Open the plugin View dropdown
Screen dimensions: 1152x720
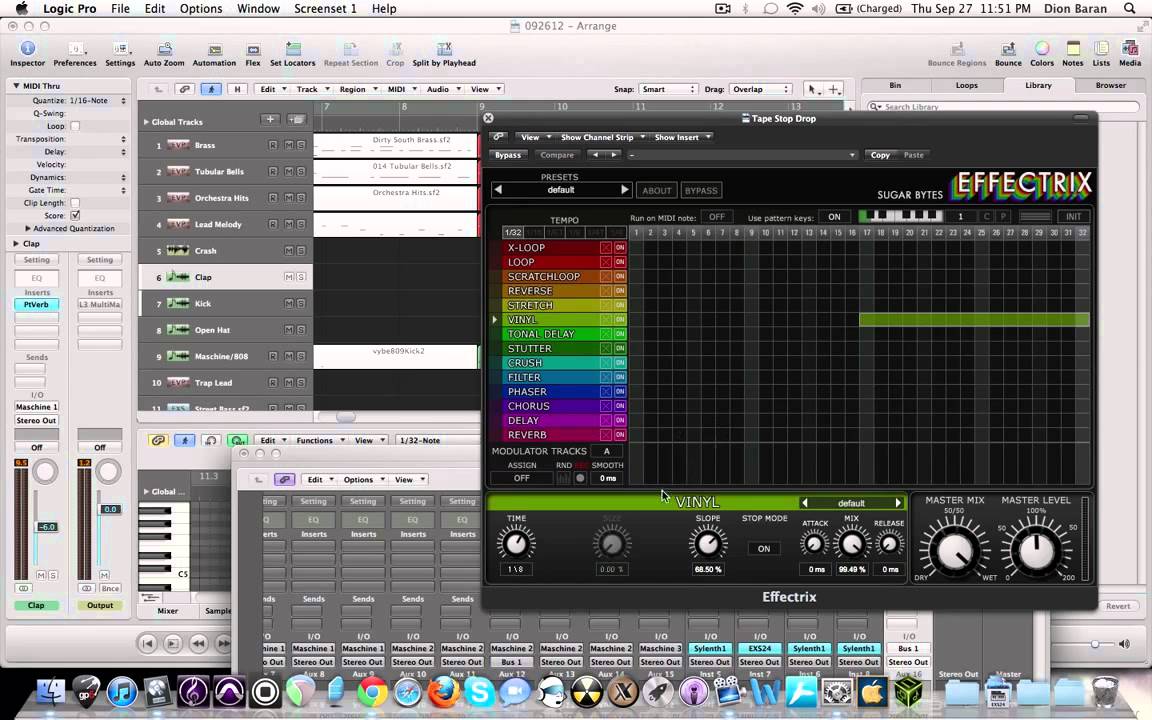pyautogui.click(x=534, y=137)
